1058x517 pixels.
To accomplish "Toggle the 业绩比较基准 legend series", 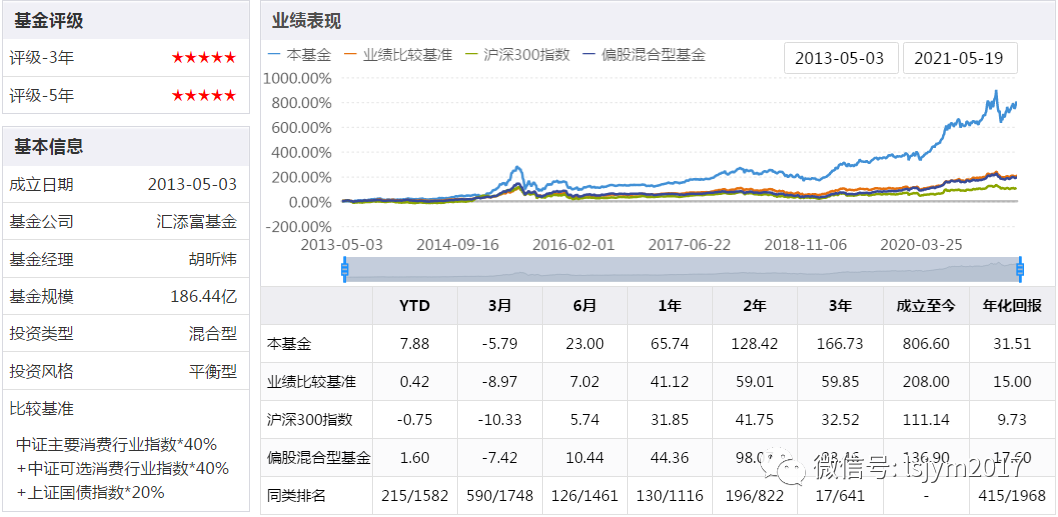I will coord(398,55).
